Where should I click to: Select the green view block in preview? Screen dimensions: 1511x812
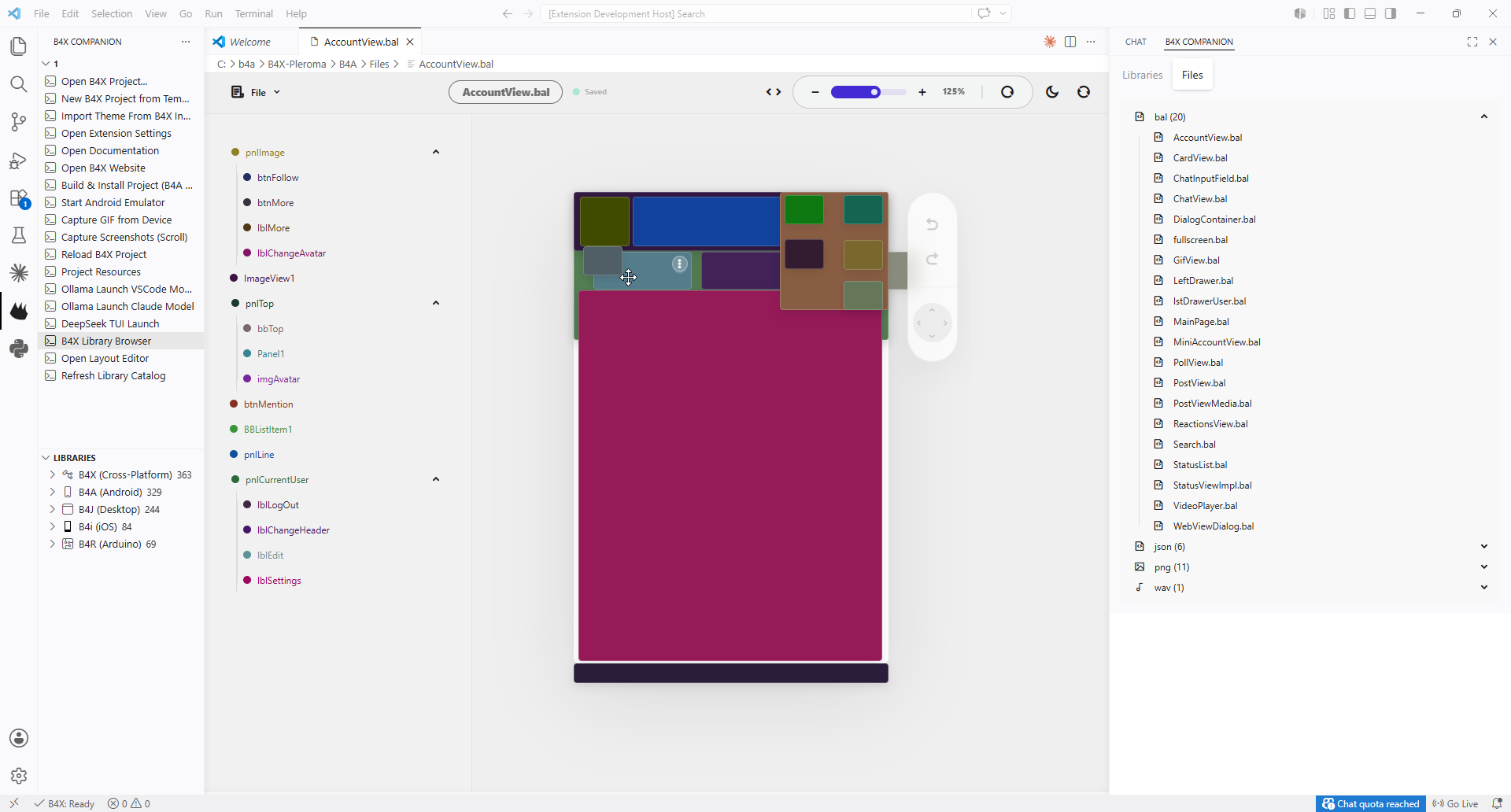(804, 210)
